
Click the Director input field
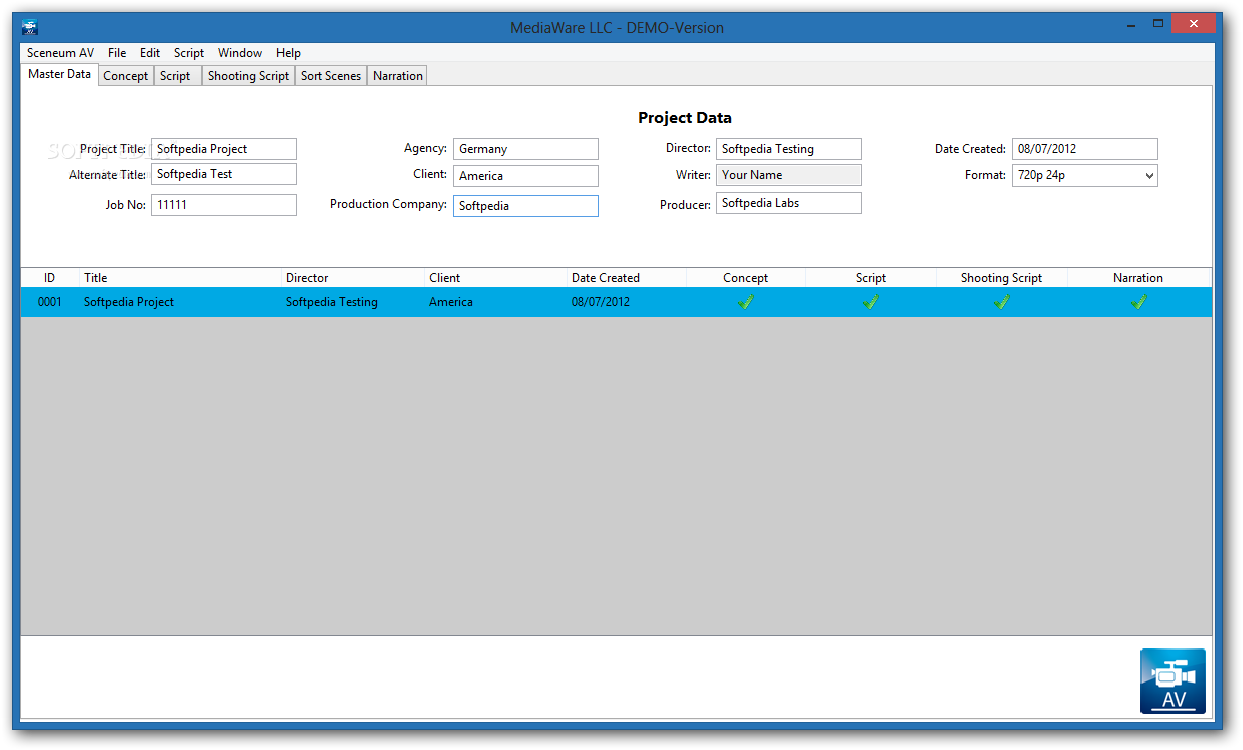pyautogui.click(x=789, y=149)
